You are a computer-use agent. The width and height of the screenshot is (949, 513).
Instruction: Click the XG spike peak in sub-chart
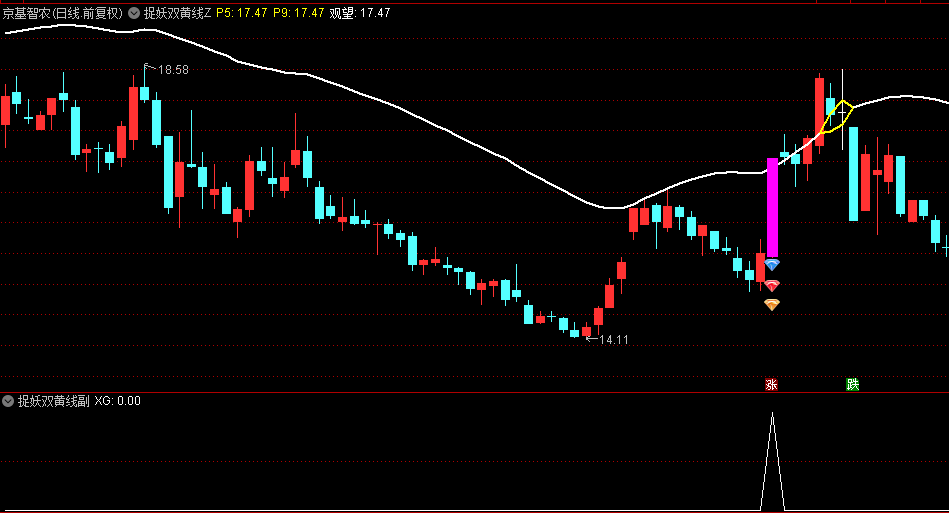point(772,414)
